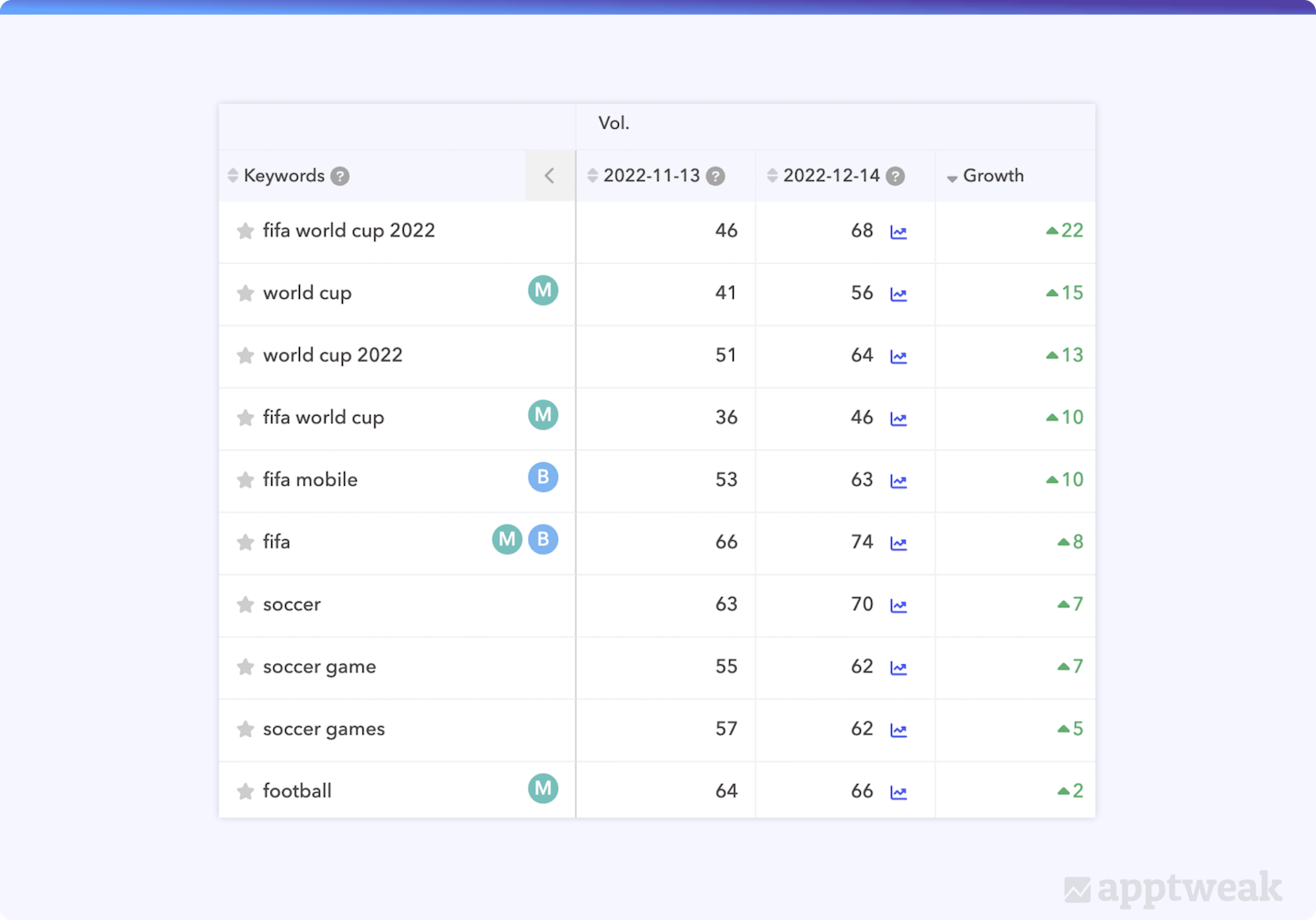Image resolution: width=1316 pixels, height=920 pixels.
Task: Click the M badge in fifa row
Action: 507,540
